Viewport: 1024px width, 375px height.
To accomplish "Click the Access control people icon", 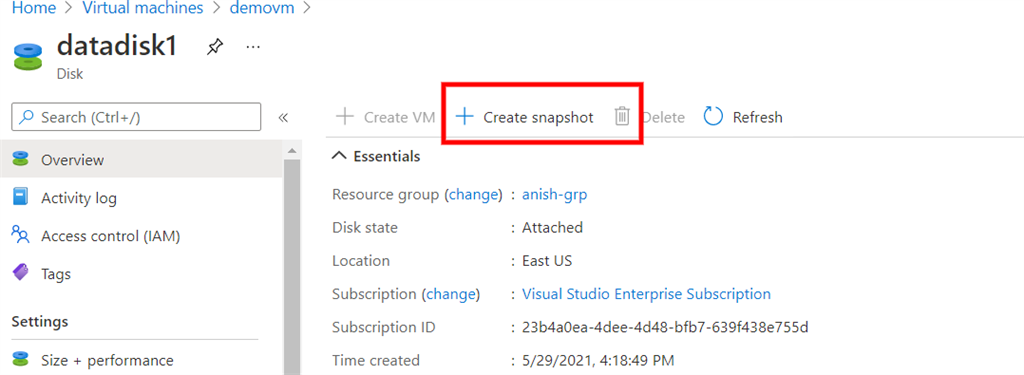I will click(x=21, y=235).
